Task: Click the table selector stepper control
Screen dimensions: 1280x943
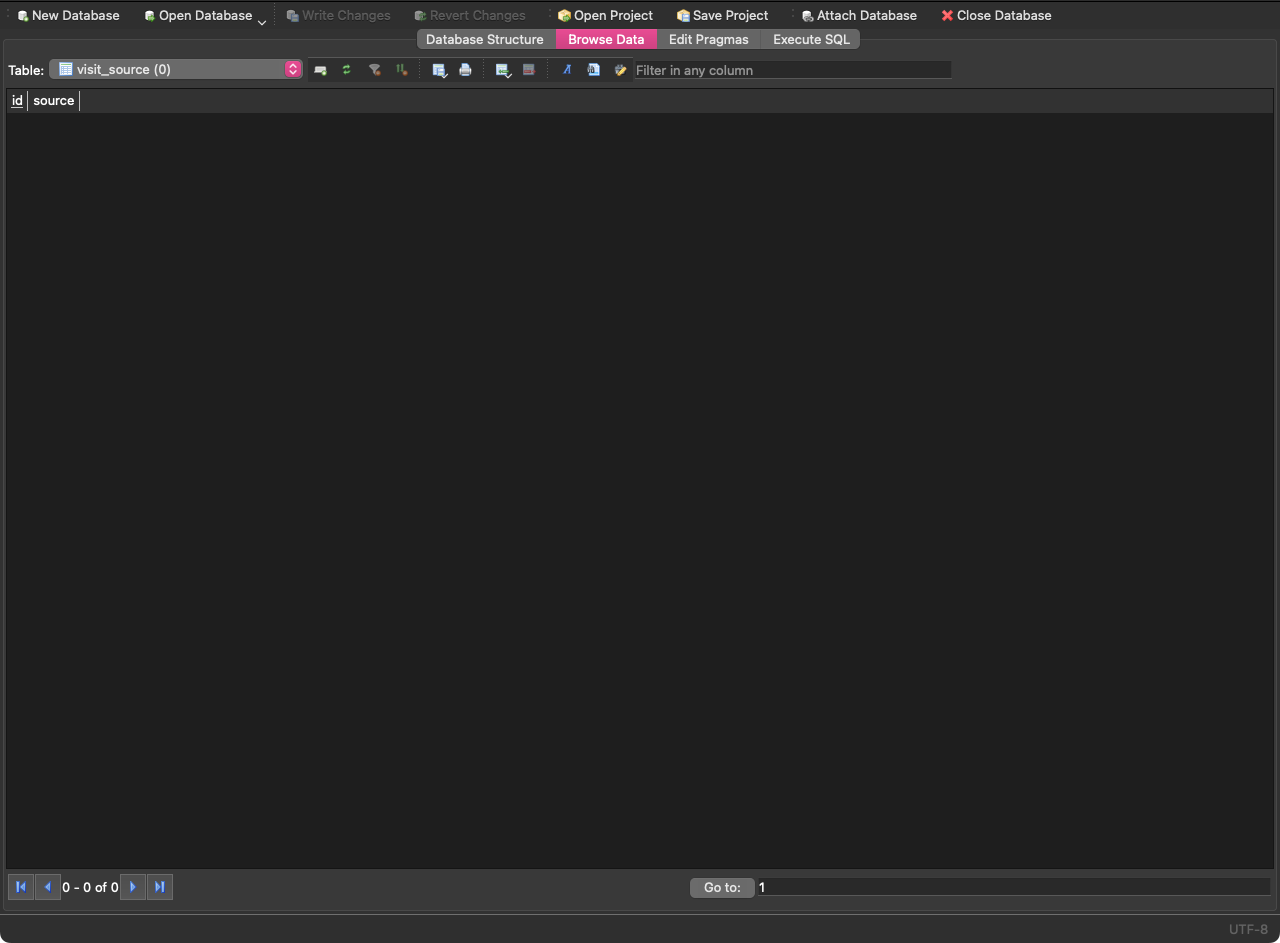Action: click(292, 69)
